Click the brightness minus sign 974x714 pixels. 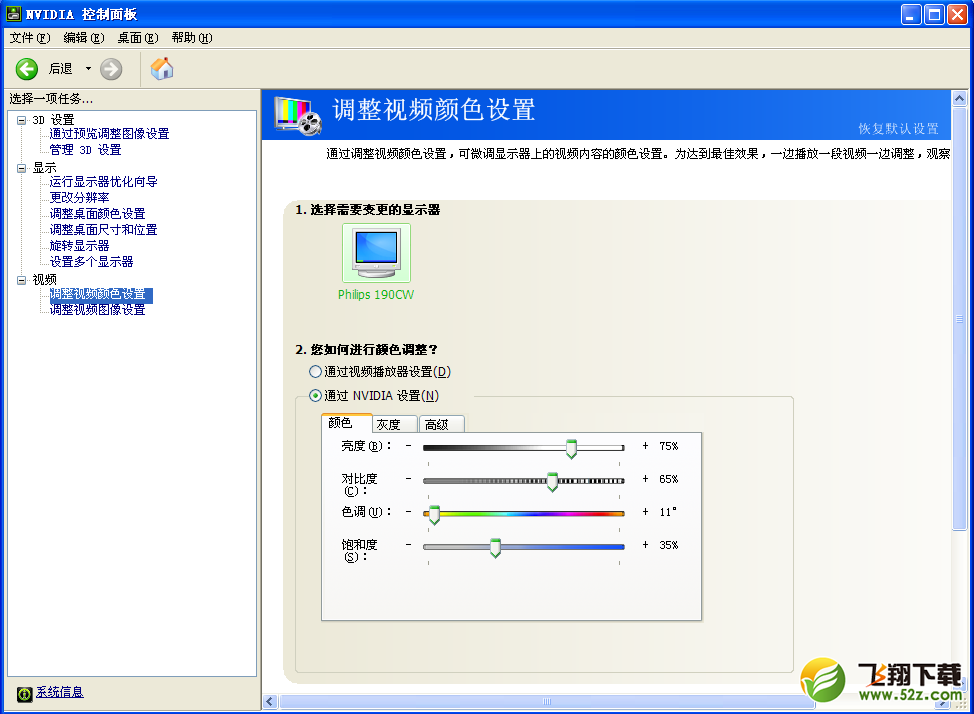pyautogui.click(x=408, y=446)
